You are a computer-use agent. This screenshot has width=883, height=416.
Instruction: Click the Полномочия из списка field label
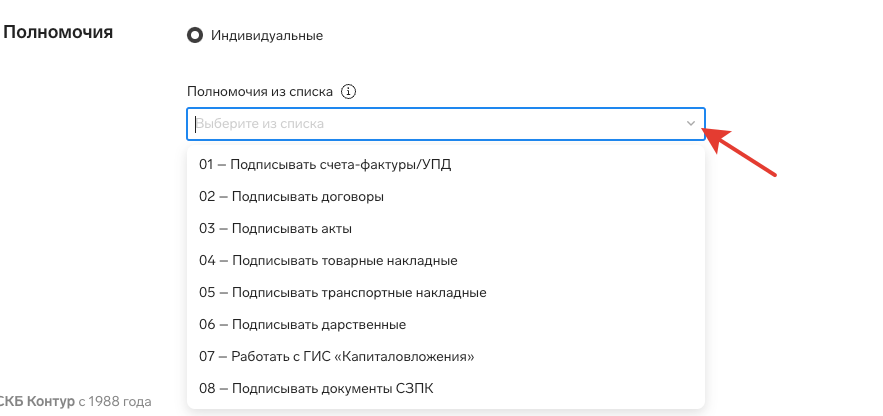(x=260, y=92)
